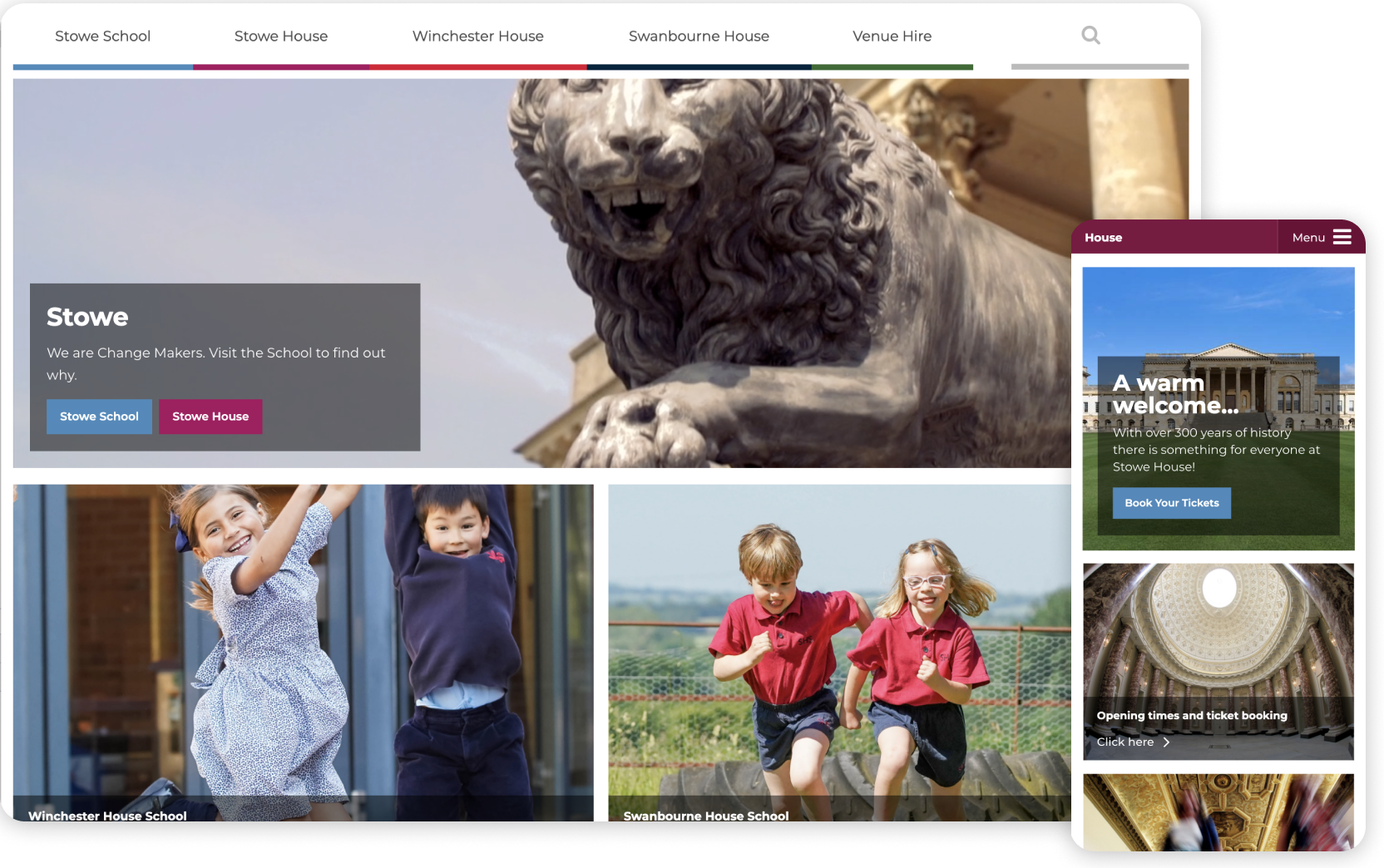Click the Book Your Tickets button
Image resolution: width=1384 pixels, height=868 pixels.
click(x=1172, y=503)
